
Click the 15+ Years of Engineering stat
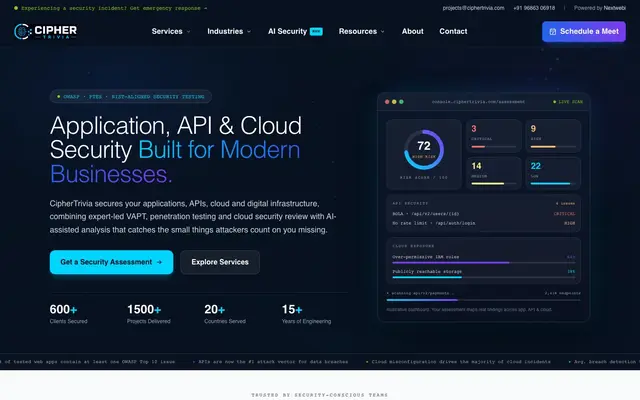[306, 314]
